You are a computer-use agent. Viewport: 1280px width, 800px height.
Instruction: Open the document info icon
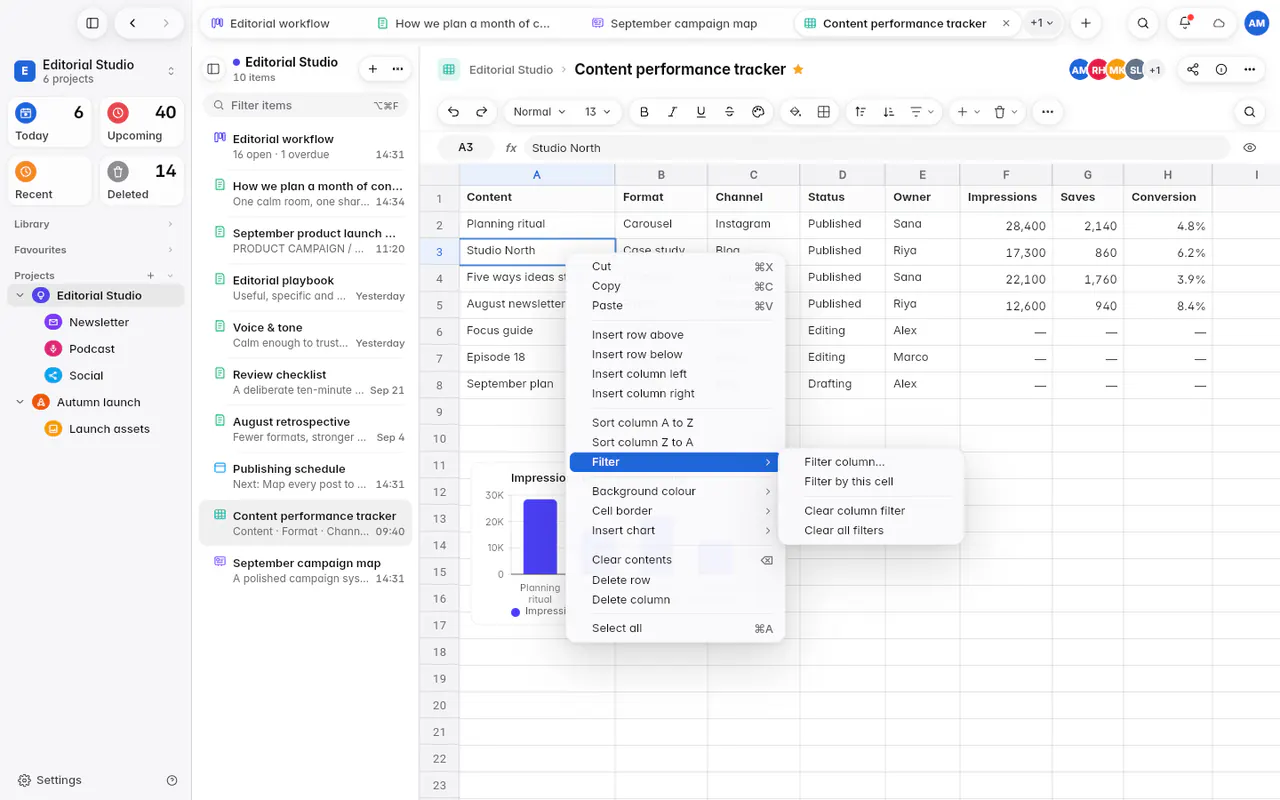(x=1221, y=69)
